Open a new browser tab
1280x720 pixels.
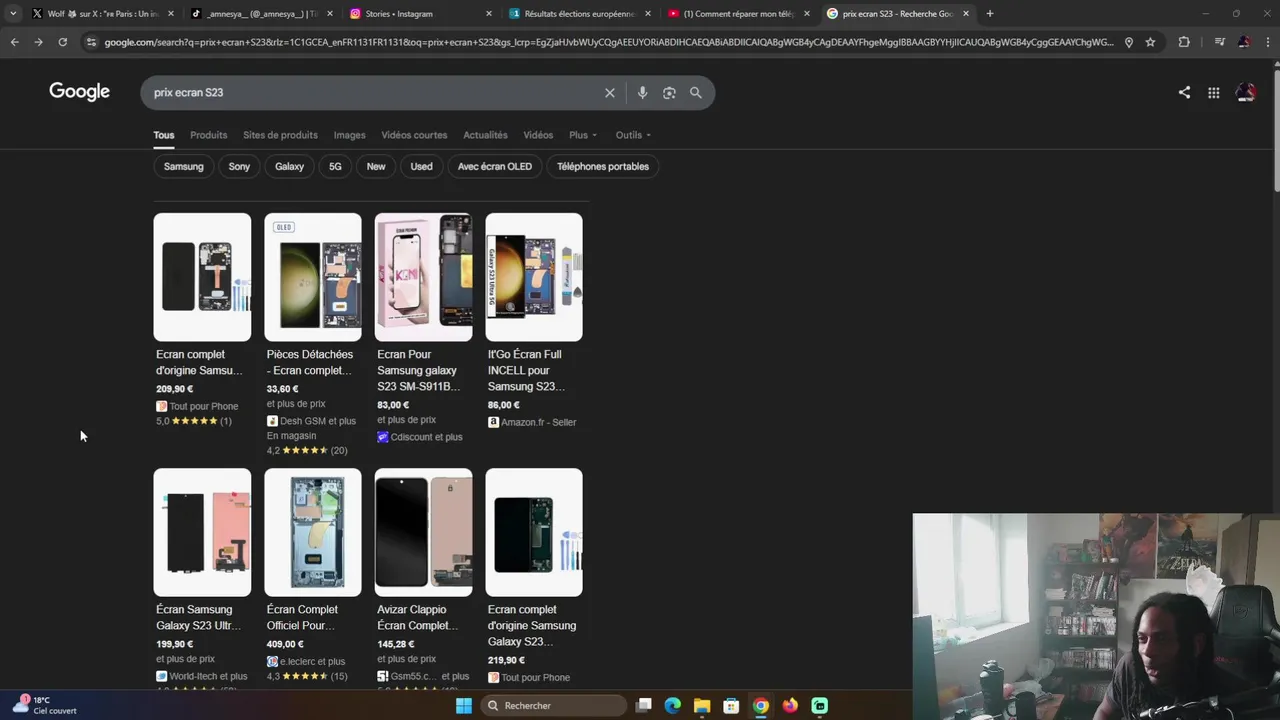[990, 14]
